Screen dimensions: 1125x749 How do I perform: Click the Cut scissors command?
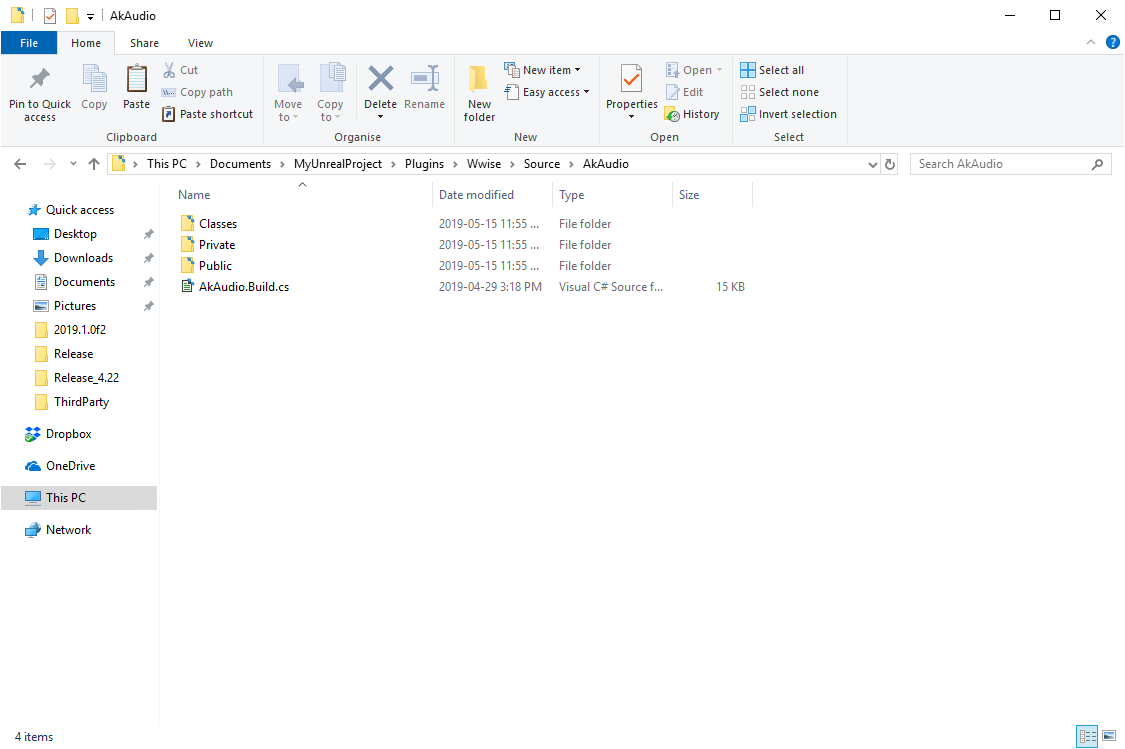point(180,70)
